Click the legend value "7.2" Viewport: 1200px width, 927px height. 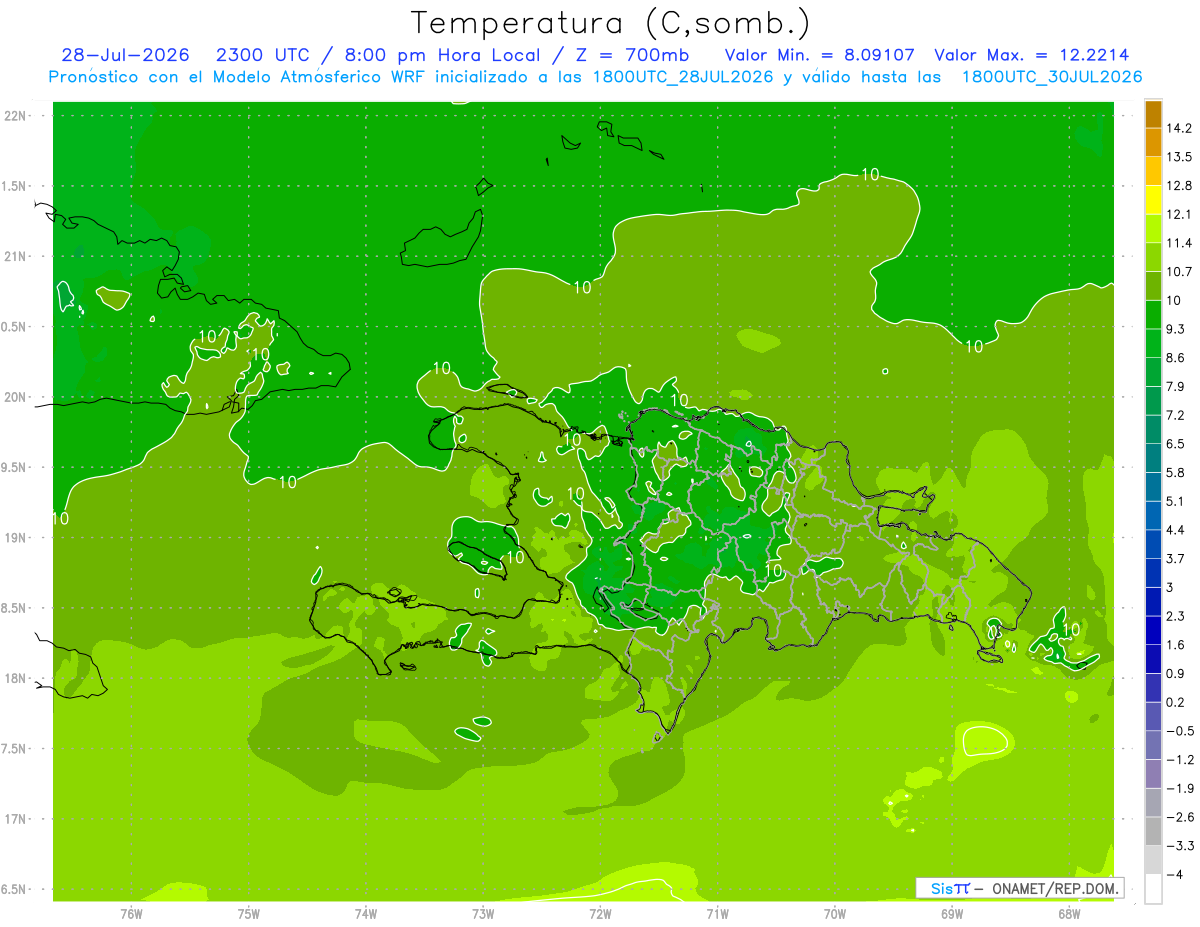click(x=1176, y=415)
